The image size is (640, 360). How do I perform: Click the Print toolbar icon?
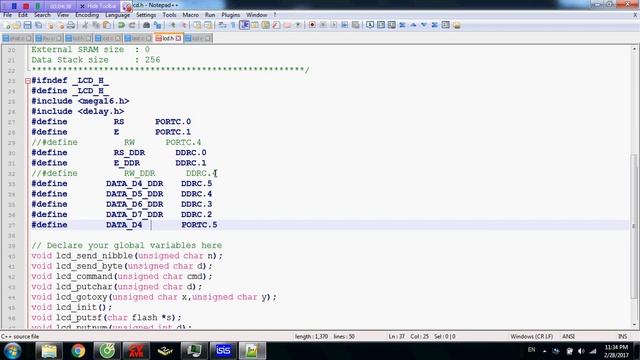(x=71, y=25)
